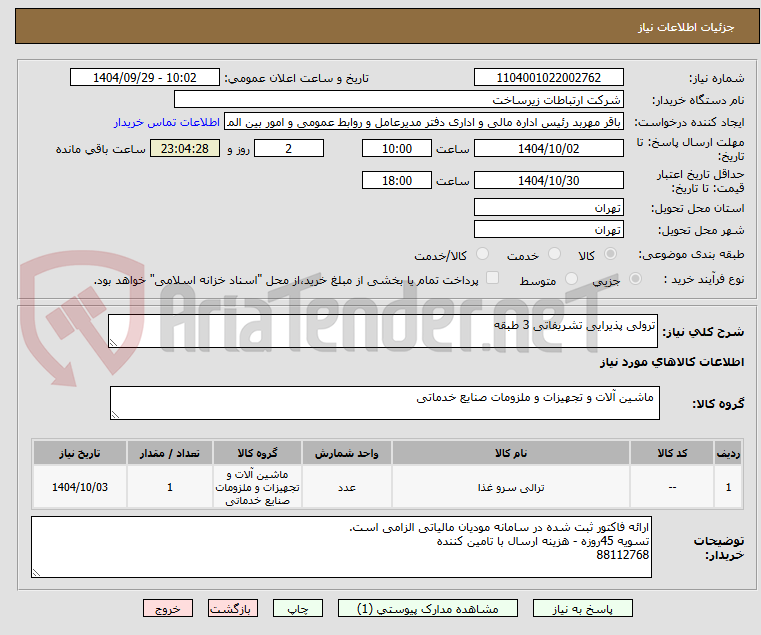
Task: Click the تعداد / مقدار column header
Action: point(170,453)
